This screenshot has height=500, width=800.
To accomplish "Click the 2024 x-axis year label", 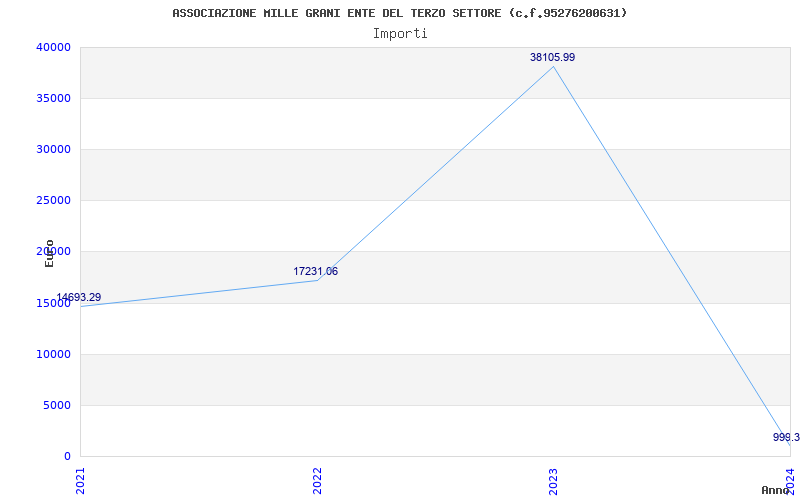I will pos(790,481).
